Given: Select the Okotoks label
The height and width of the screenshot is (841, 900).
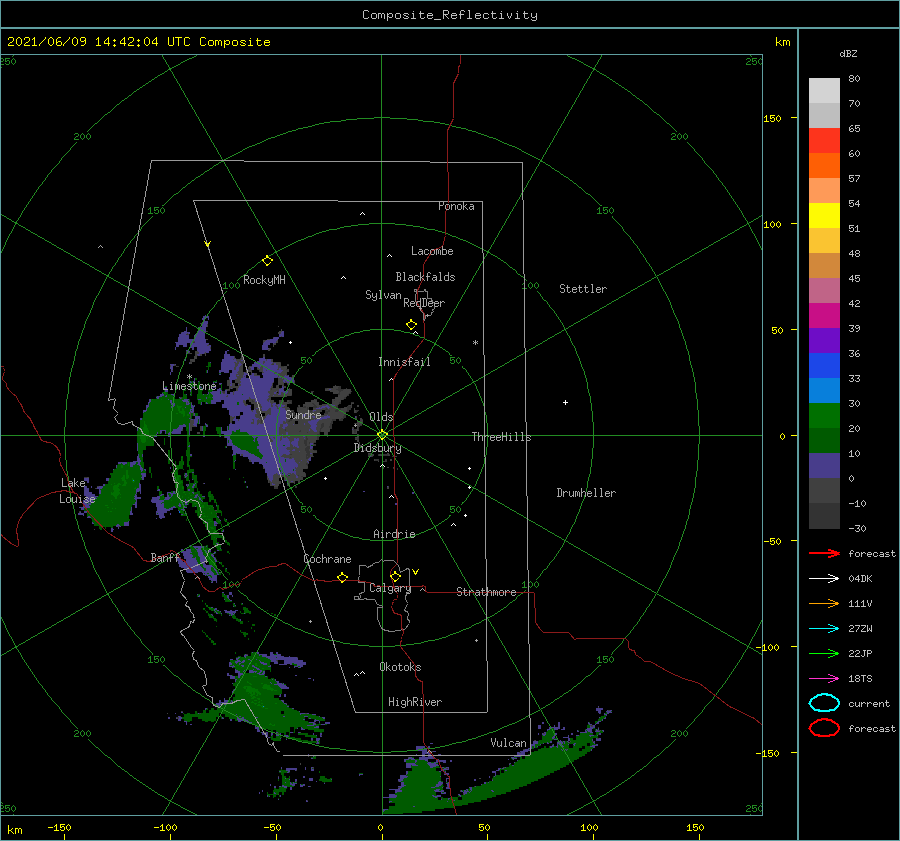Looking at the screenshot, I should [400, 667].
